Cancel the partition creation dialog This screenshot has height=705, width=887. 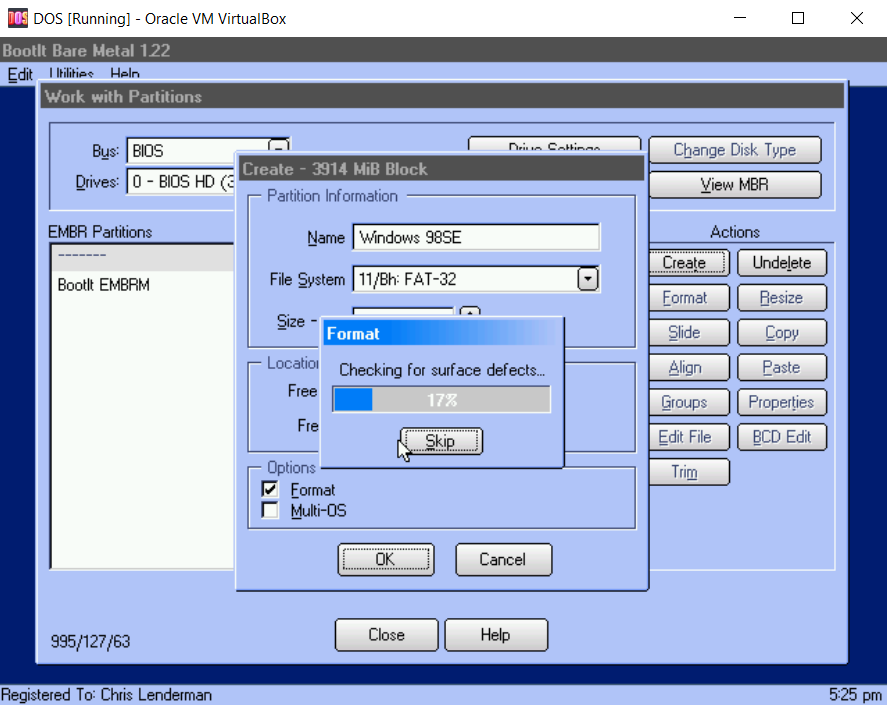(x=503, y=559)
